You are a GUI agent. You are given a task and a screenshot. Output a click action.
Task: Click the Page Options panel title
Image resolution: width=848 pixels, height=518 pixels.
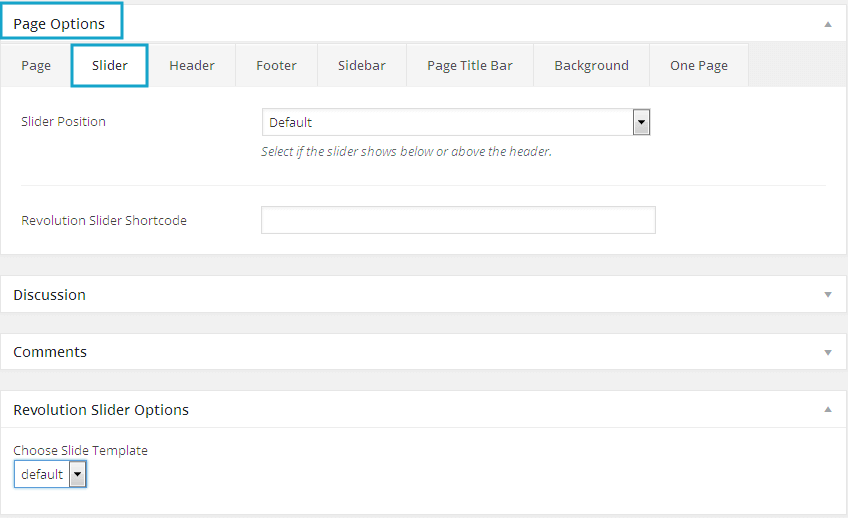coord(59,24)
